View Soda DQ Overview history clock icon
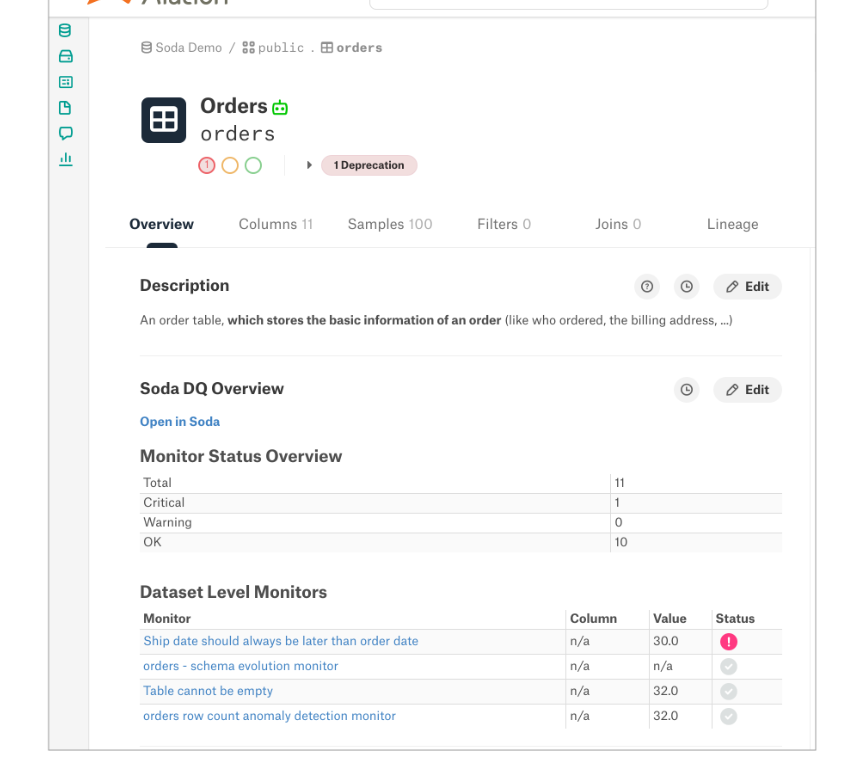This screenshot has height=759, width=860. pyautogui.click(x=687, y=390)
